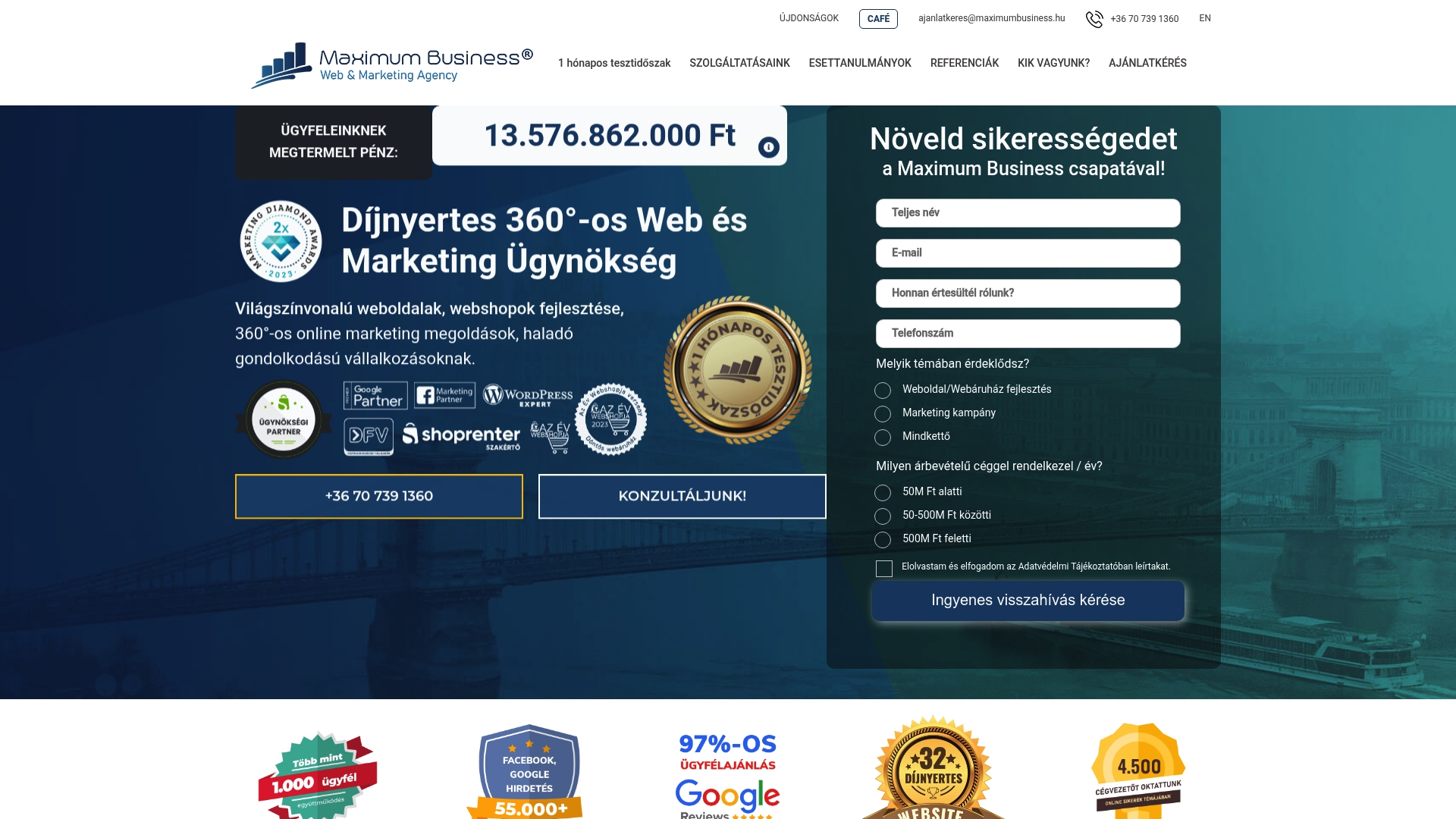Check the Adatvédelmi Tájékoztató acceptance box
The image size is (1456, 819).
884,567
